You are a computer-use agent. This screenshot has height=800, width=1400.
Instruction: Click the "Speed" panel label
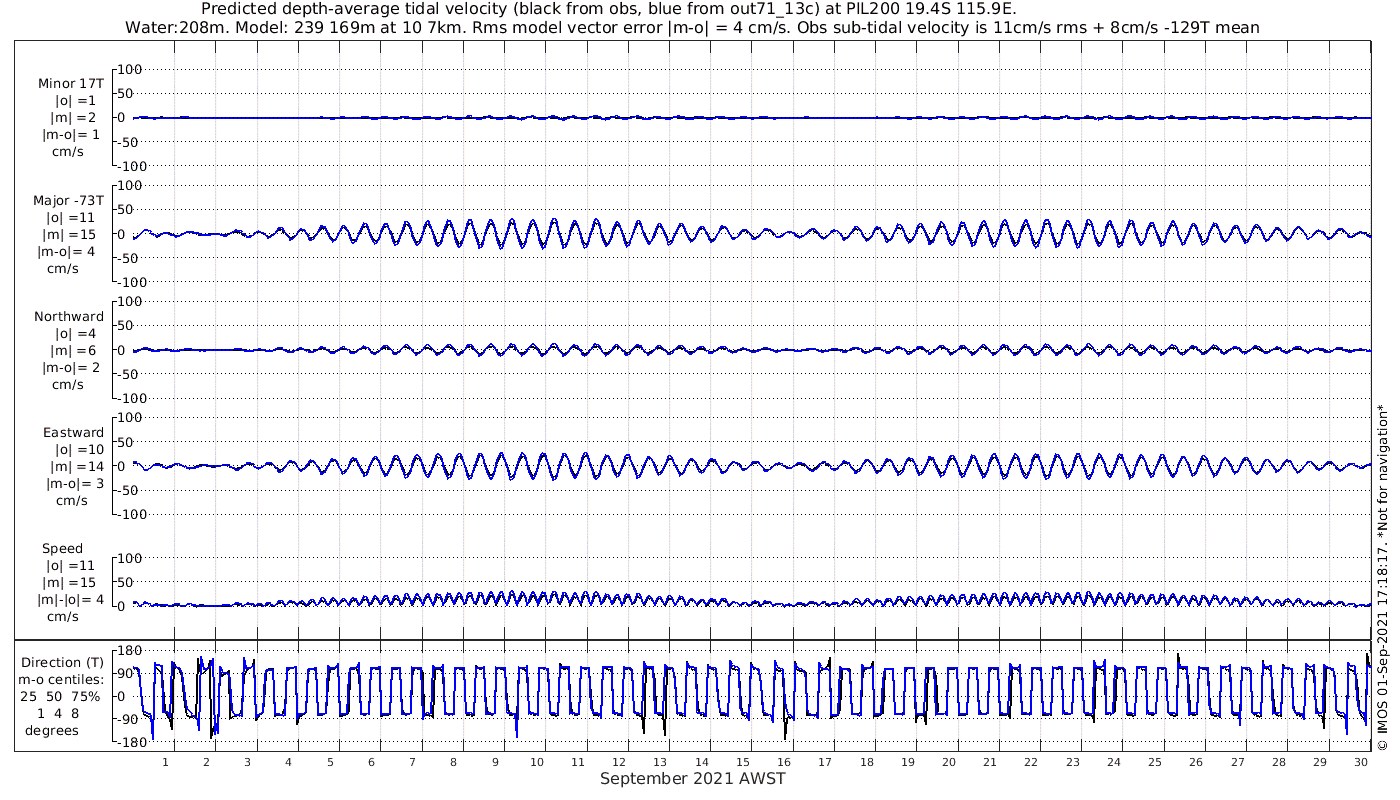pos(63,549)
